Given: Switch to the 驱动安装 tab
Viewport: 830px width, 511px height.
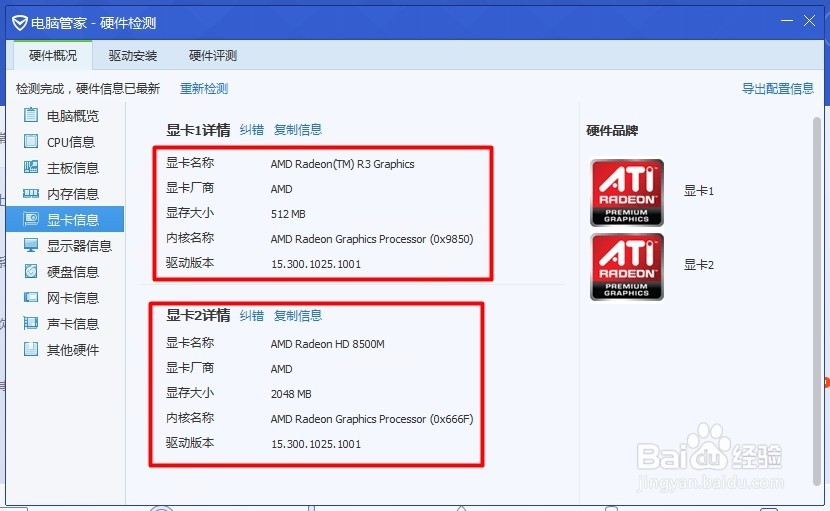Looking at the screenshot, I should click(x=133, y=55).
